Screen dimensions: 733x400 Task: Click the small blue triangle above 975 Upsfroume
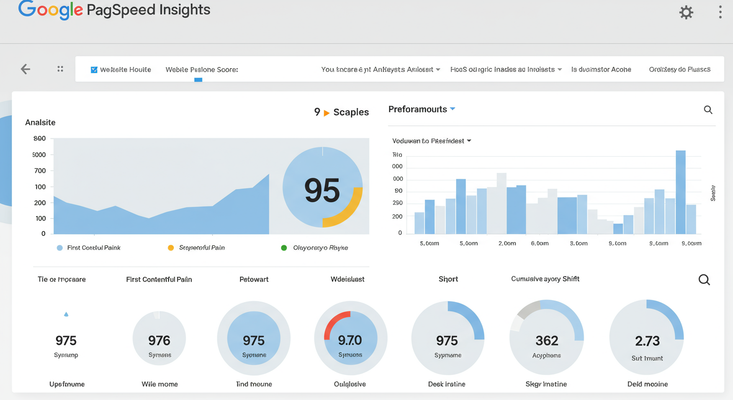point(66,314)
